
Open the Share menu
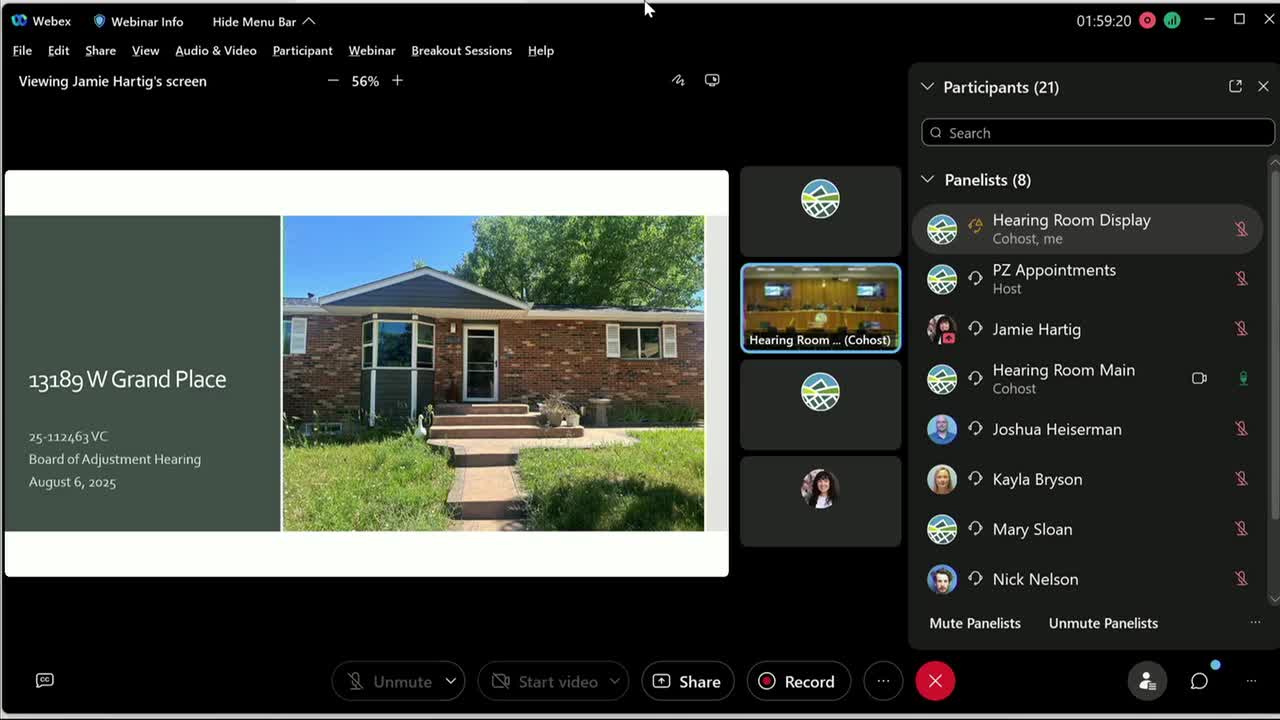pos(100,50)
